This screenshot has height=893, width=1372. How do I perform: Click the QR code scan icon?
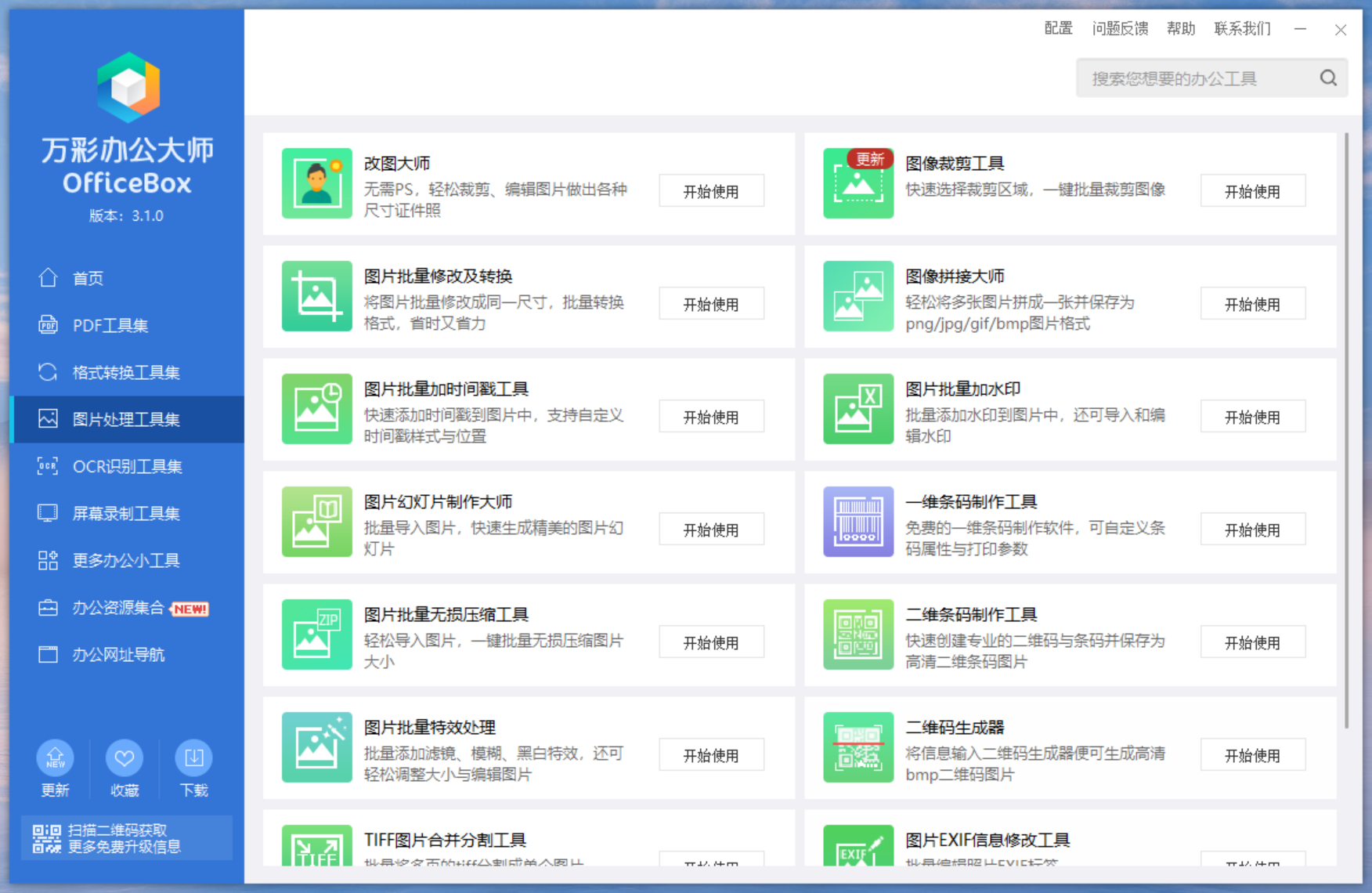coord(47,838)
